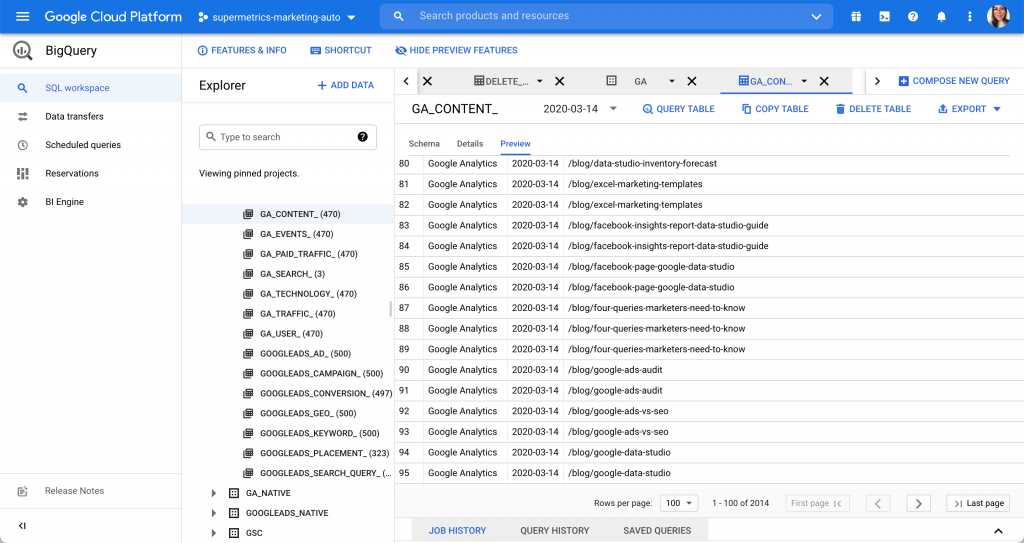Click Compose New Query
This screenshot has height=543, width=1024.
[x=953, y=81]
